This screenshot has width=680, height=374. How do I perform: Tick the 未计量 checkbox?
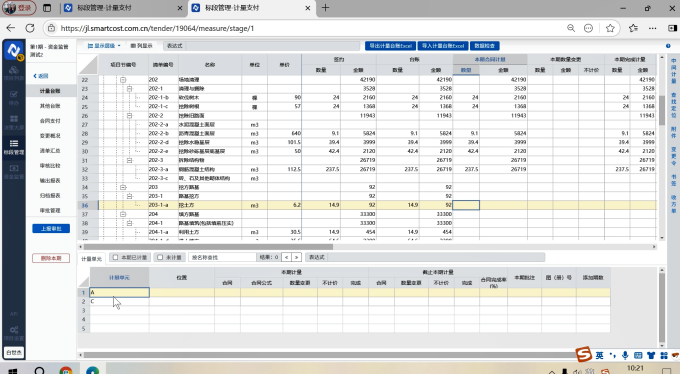160,257
